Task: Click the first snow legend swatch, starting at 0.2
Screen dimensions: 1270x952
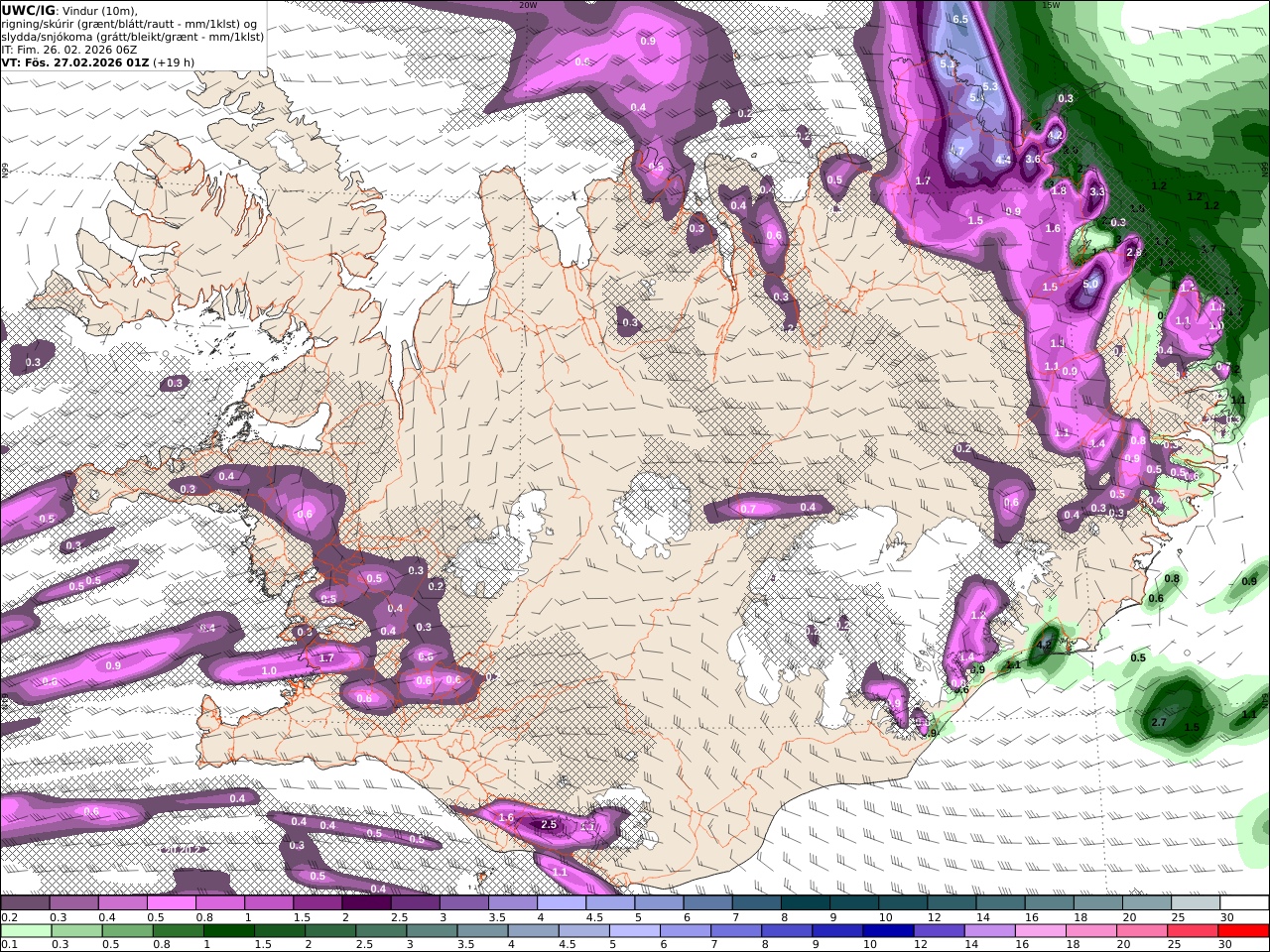Action: coord(25,903)
